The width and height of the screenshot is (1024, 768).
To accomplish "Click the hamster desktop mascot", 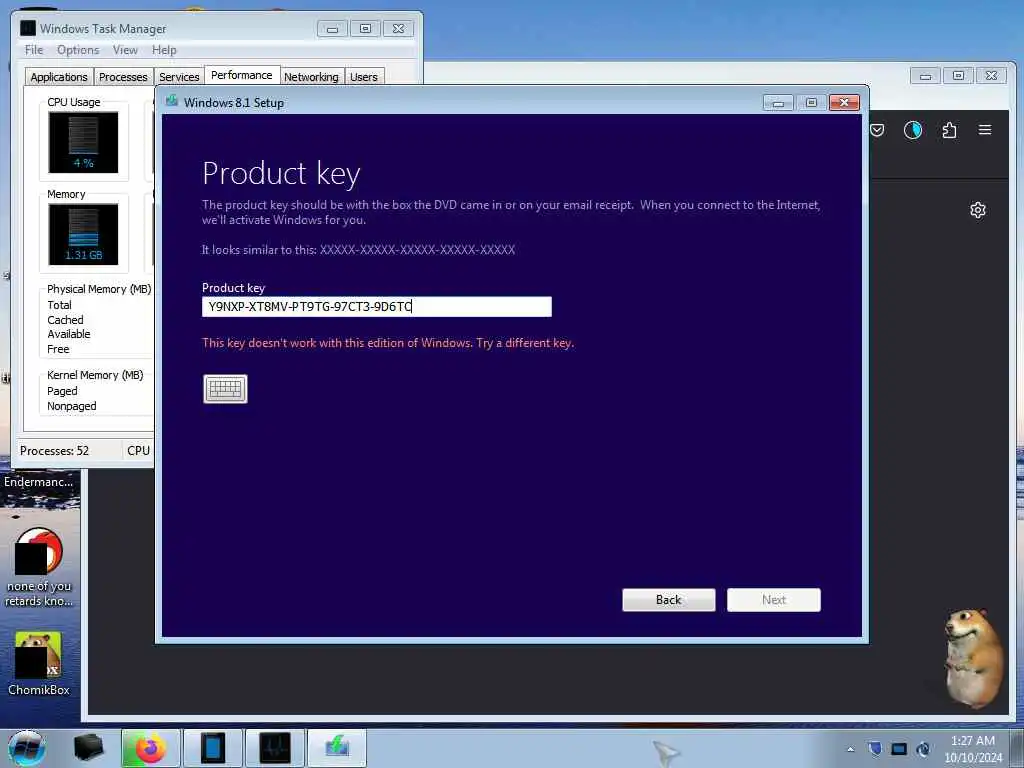I will click(974, 658).
